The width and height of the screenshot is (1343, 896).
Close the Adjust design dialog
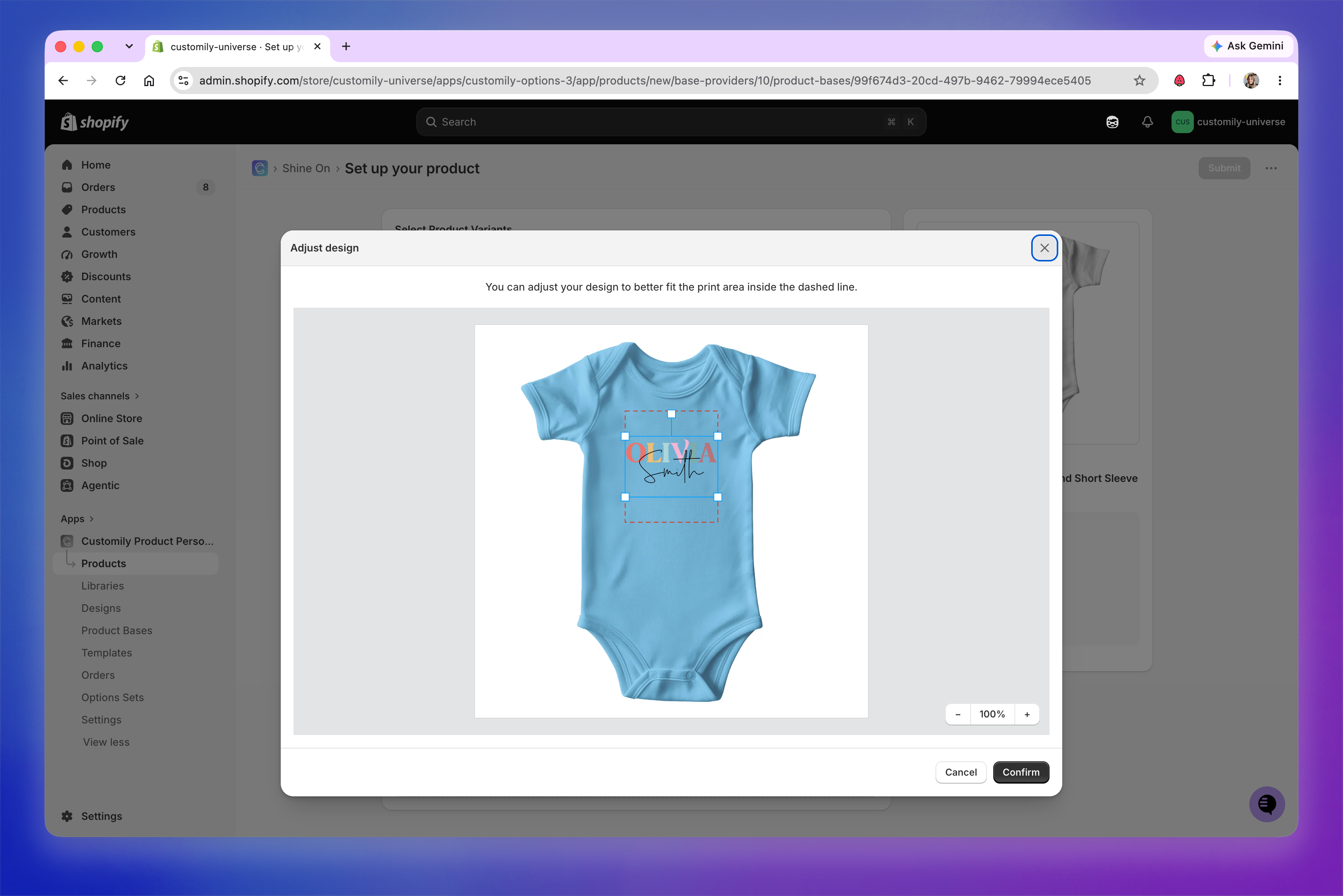click(x=1044, y=248)
